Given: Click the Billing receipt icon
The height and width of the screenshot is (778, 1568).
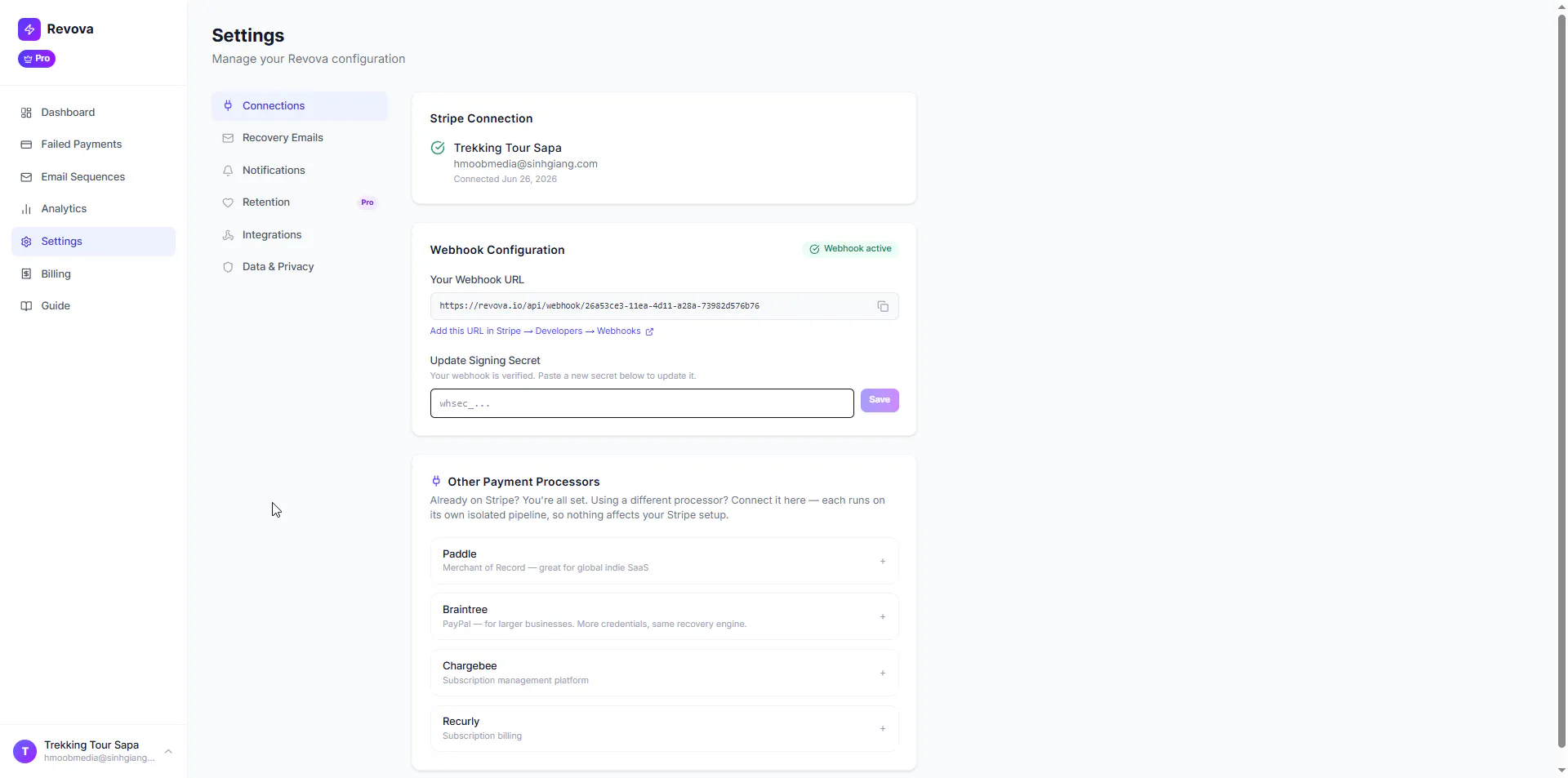Looking at the screenshot, I should click(26, 274).
